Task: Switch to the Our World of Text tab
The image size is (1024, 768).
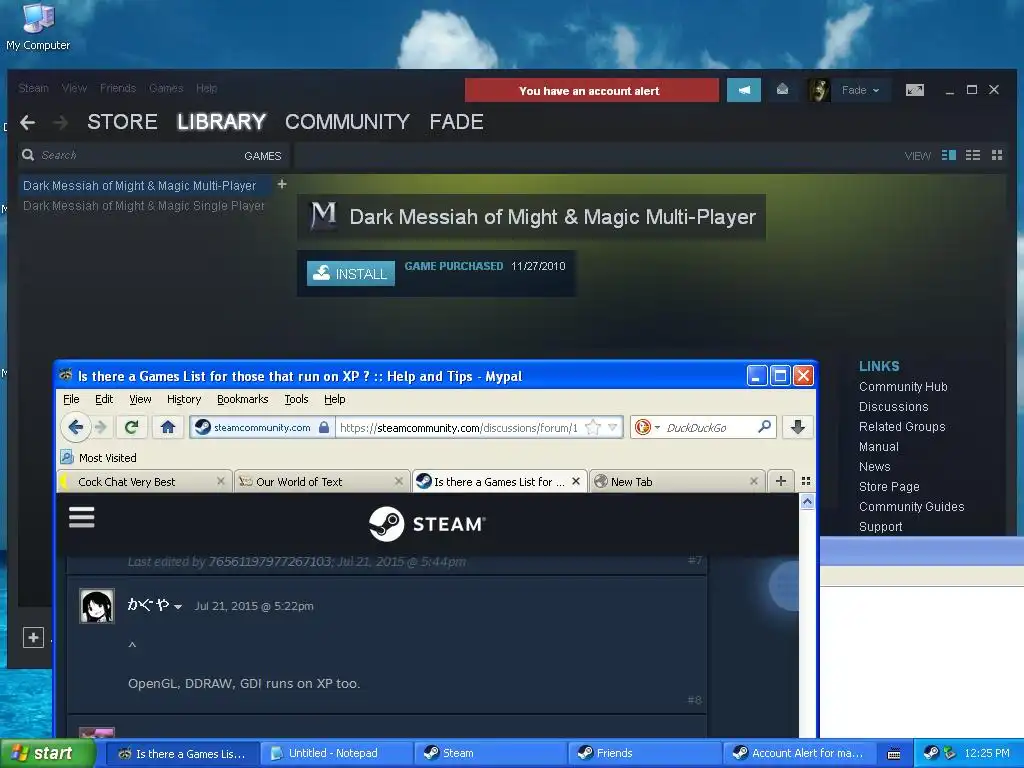Action: click(320, 481)
